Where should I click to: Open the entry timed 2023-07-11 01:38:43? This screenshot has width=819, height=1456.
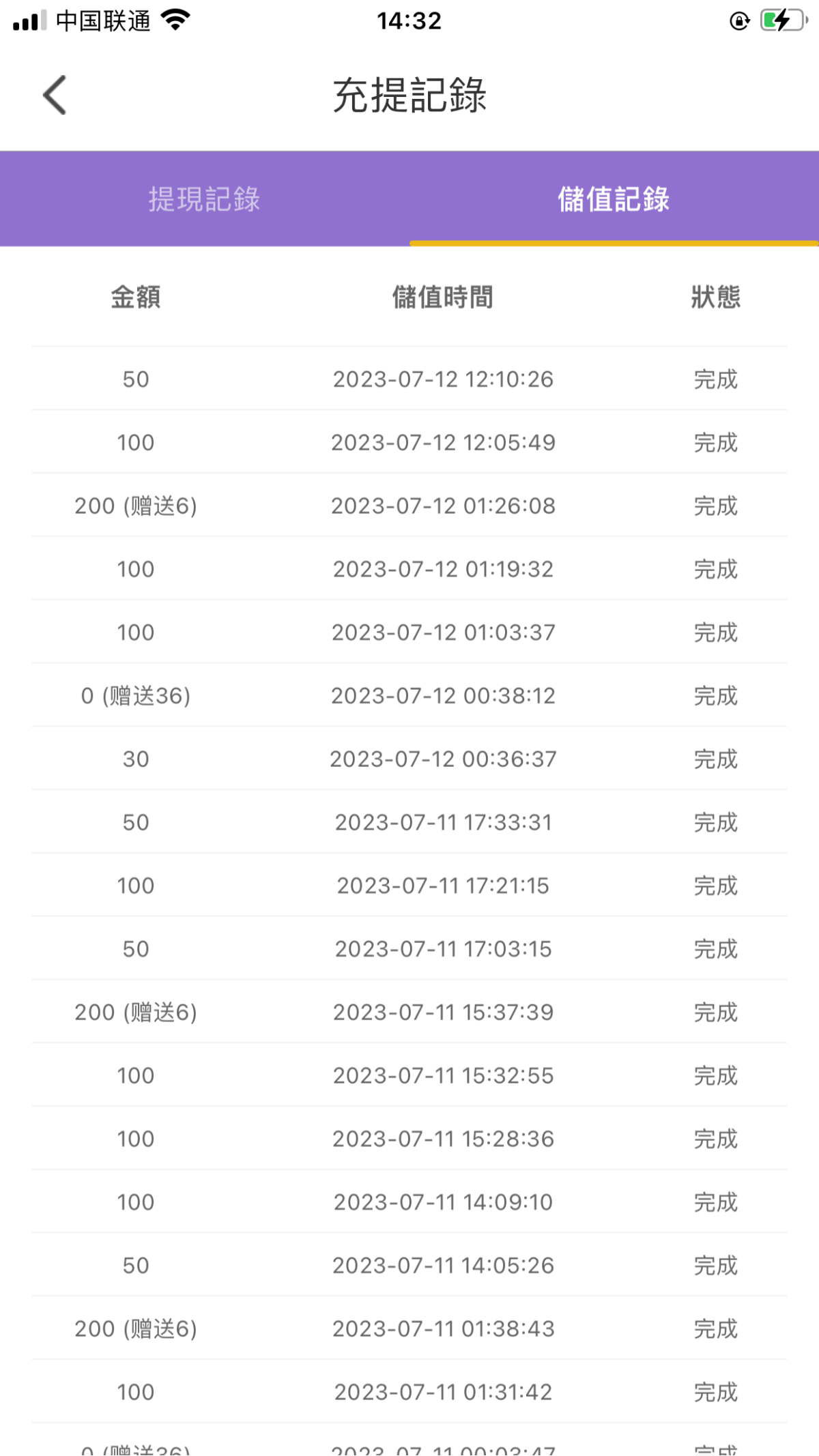pos(443,1329)
